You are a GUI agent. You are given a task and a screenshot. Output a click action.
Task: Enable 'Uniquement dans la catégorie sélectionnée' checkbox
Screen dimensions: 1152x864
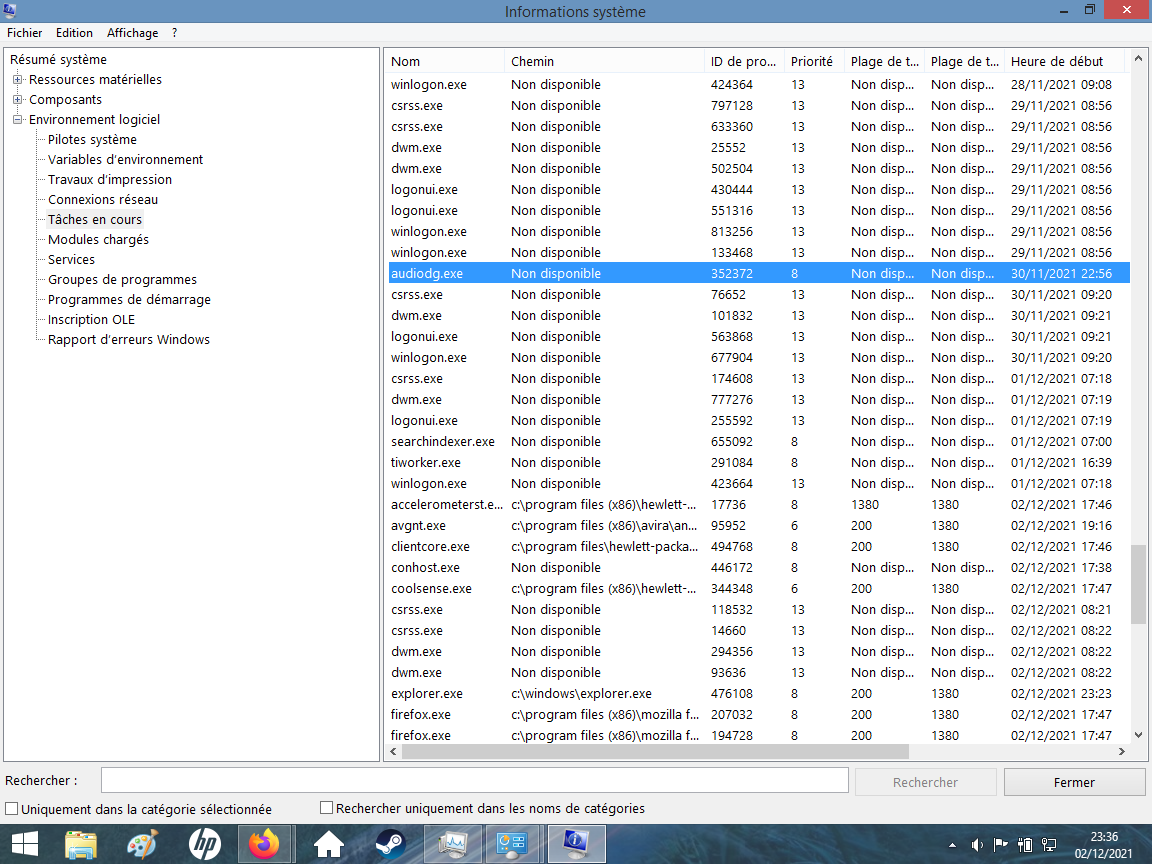[x=12, y=809]
